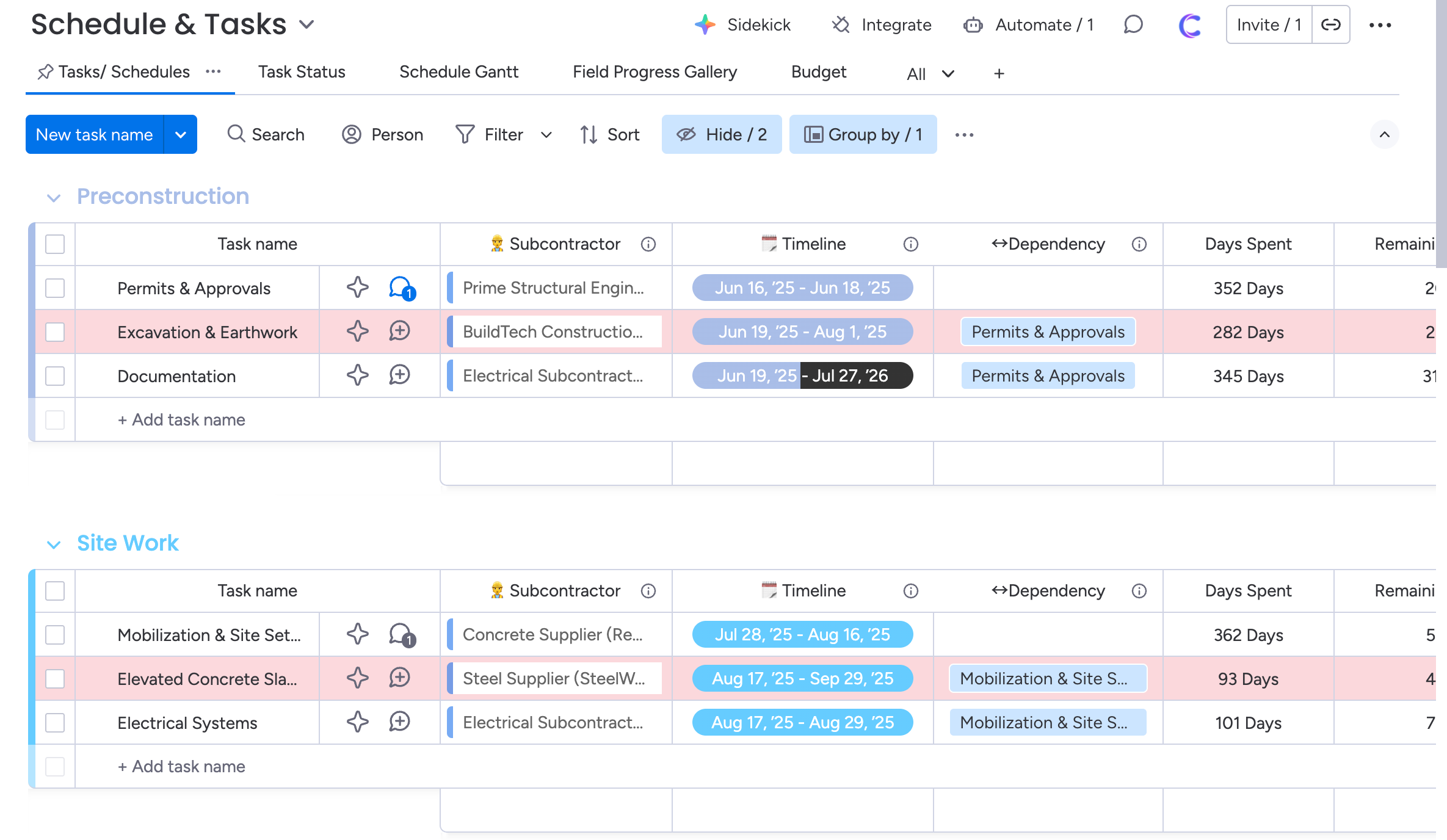Open the board discussion chat bubble
This screenshot has width=1447, height=840.
click(x=1133, y=25)
